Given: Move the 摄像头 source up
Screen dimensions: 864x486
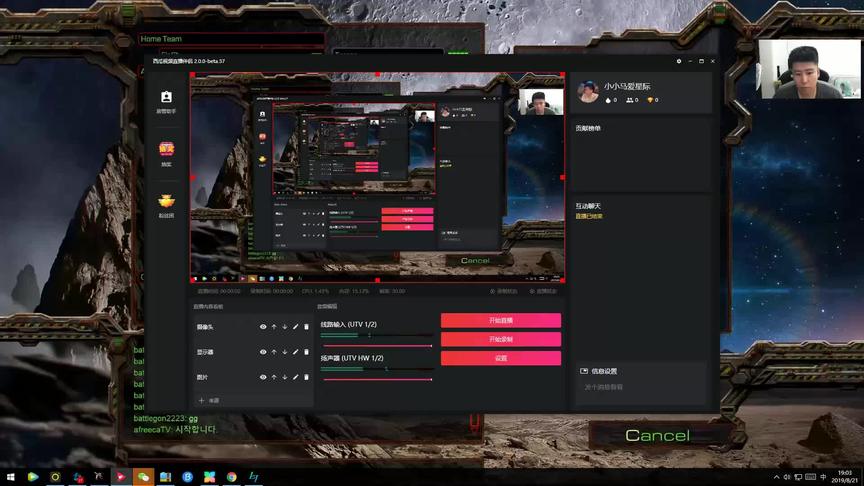Looking at the screenshot, I should coord(274,327).
